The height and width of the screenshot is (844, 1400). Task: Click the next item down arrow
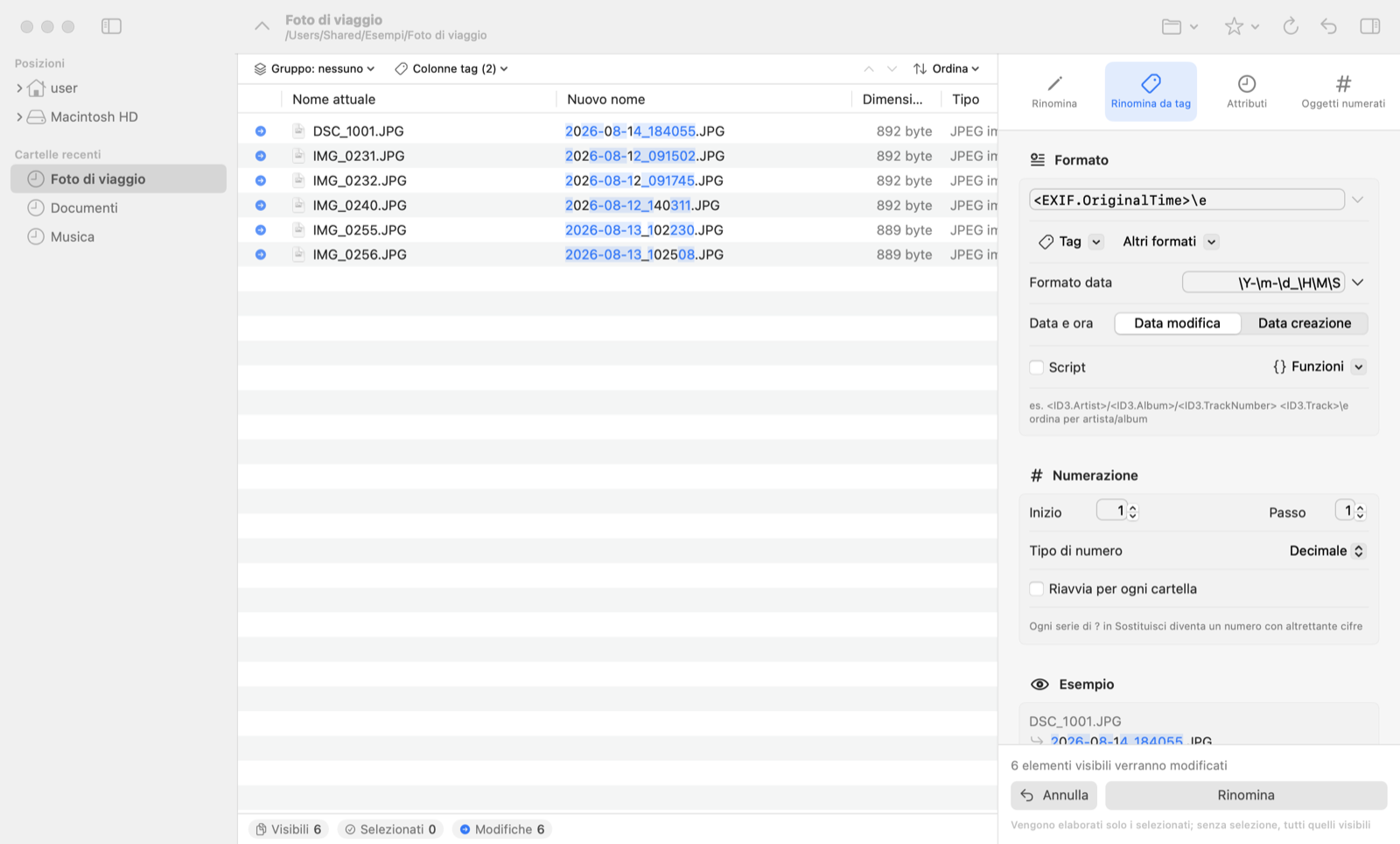[892, 68]
